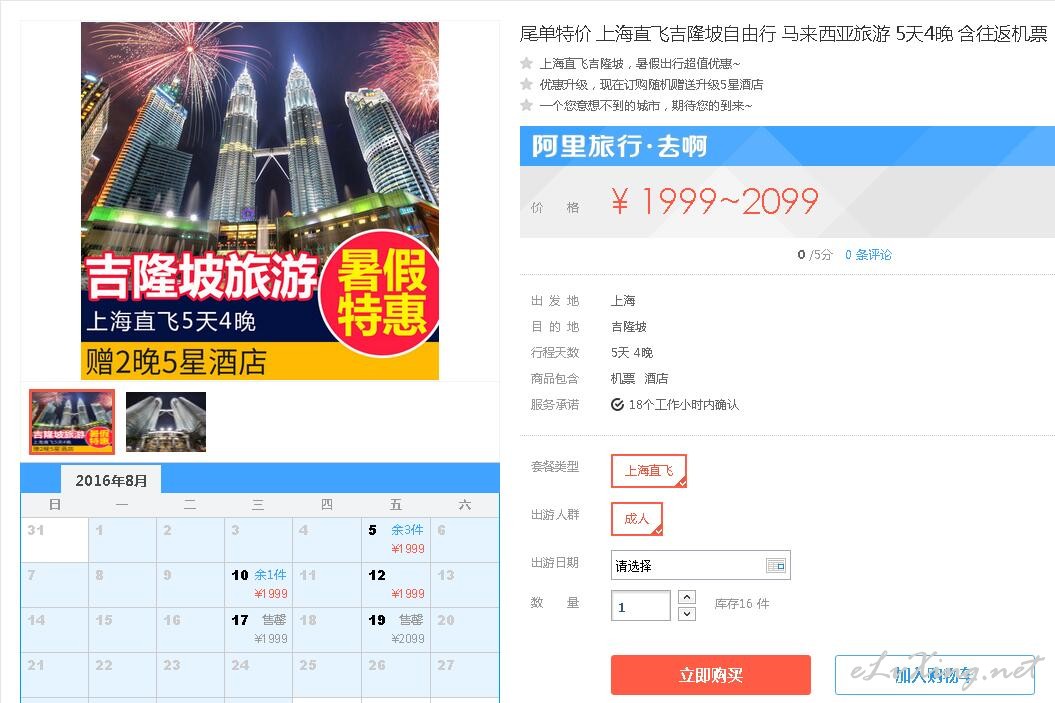
Task: Select the second Petronas towers thumbnail
Action: pos(166,422)
